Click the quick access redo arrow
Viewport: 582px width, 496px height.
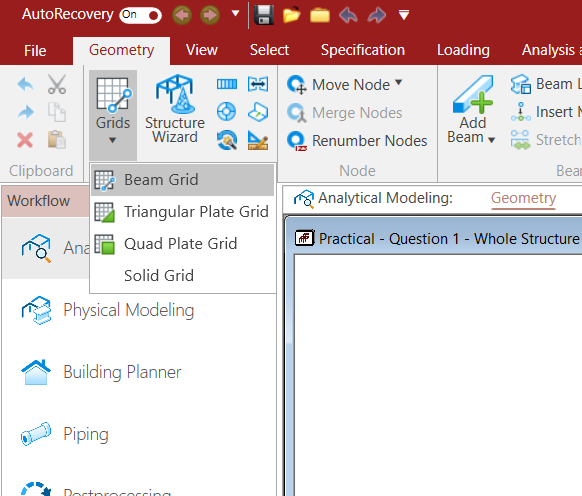pyautogui.click(x=376, y=16)
